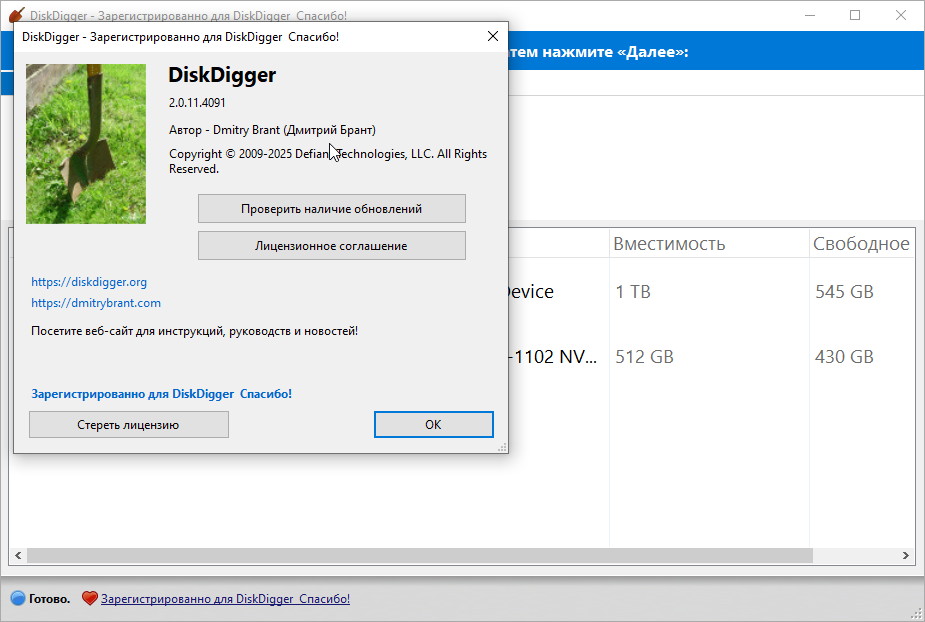Click status bar registration link

[x=225, y=598]
